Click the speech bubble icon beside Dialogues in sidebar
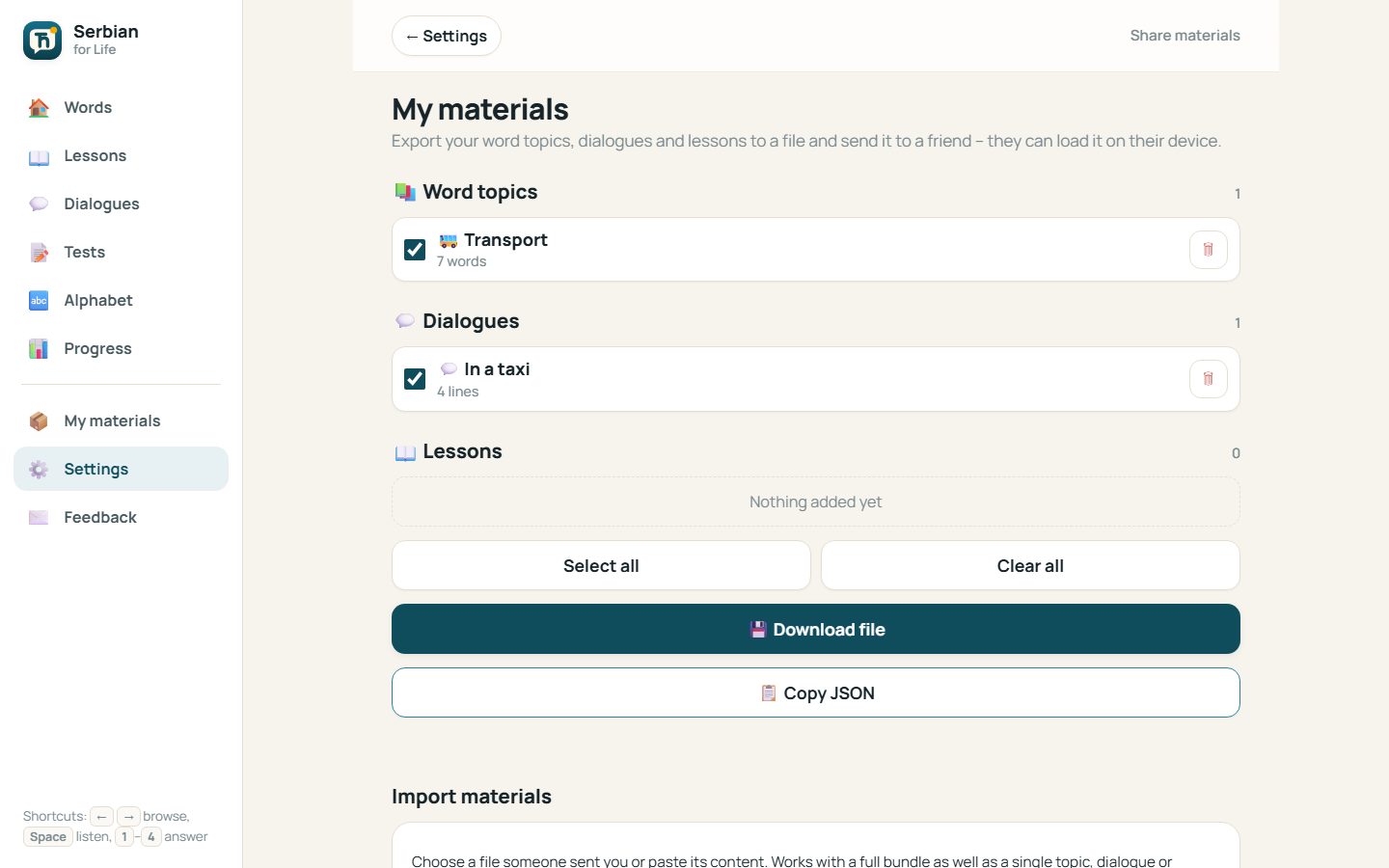Screen dimensions: 1389x868 (x=39, y=204)
